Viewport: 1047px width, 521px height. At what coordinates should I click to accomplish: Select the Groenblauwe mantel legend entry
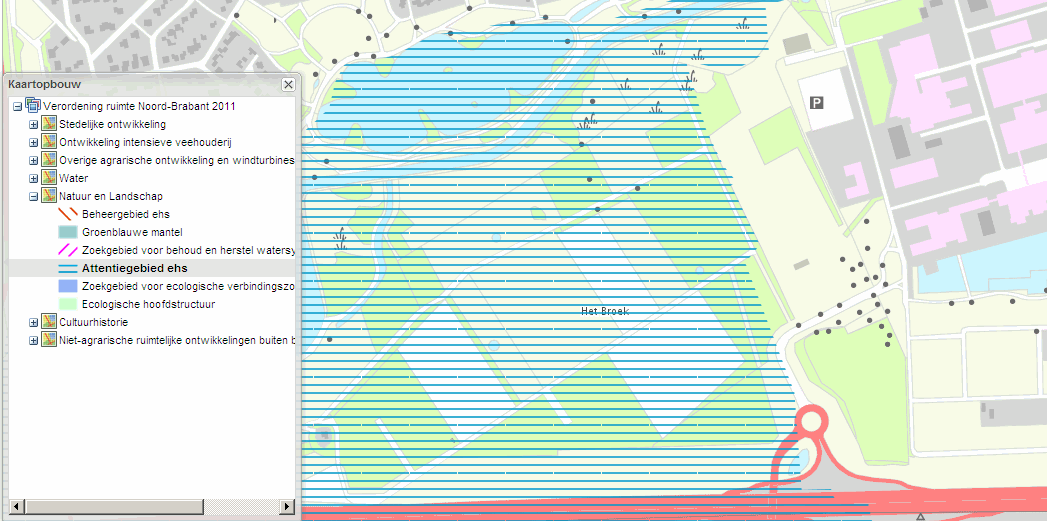pyautogui.click(x=132, y=232)
